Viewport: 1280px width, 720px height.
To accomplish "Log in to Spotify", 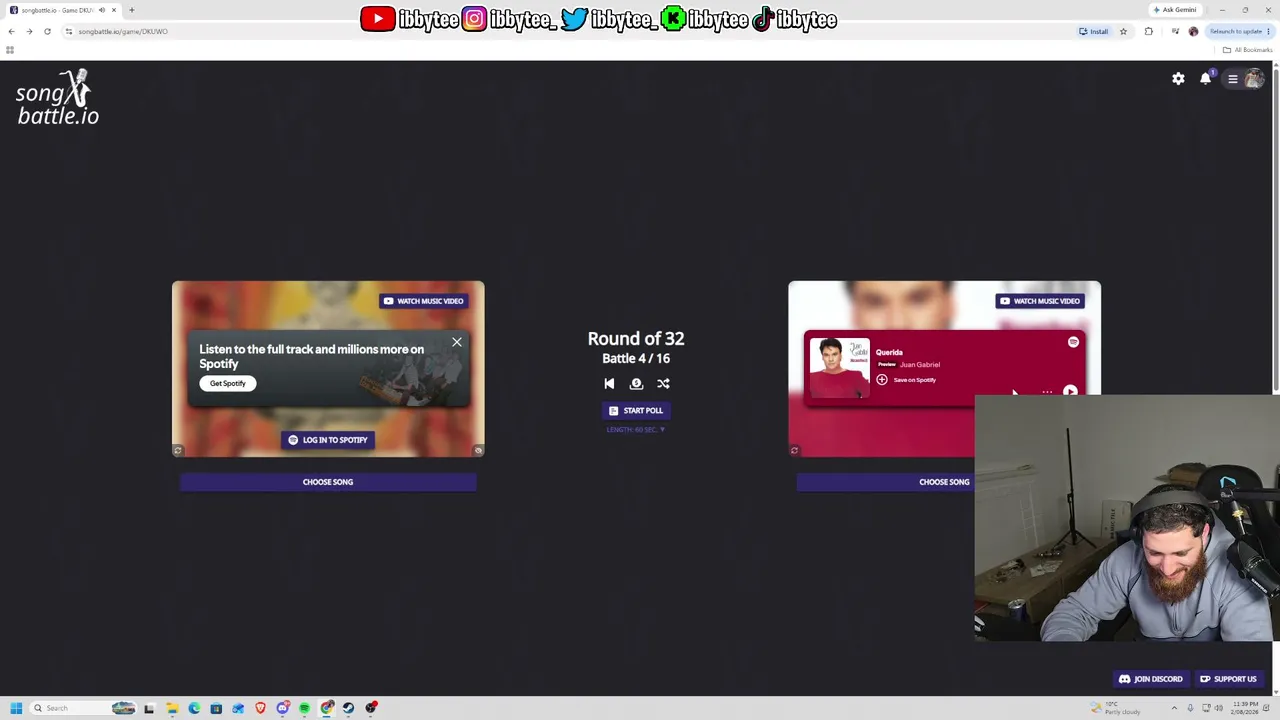I will [x=328, y=440].
